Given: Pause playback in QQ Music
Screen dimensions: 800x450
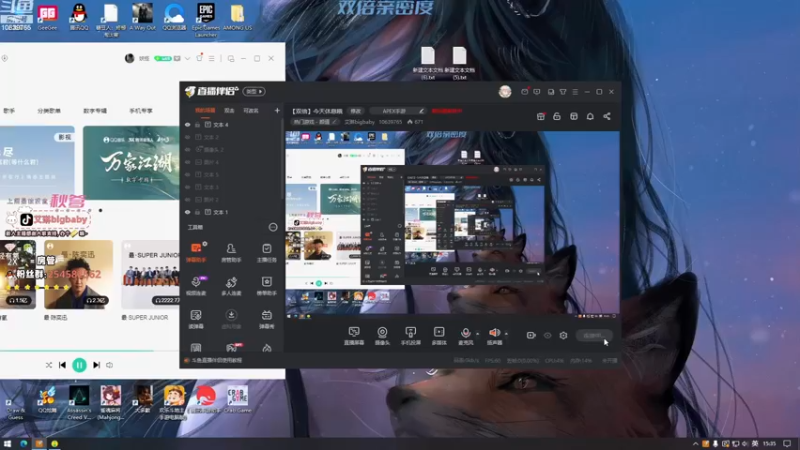Looking at the screenshot, I should (x=79, y=365).
